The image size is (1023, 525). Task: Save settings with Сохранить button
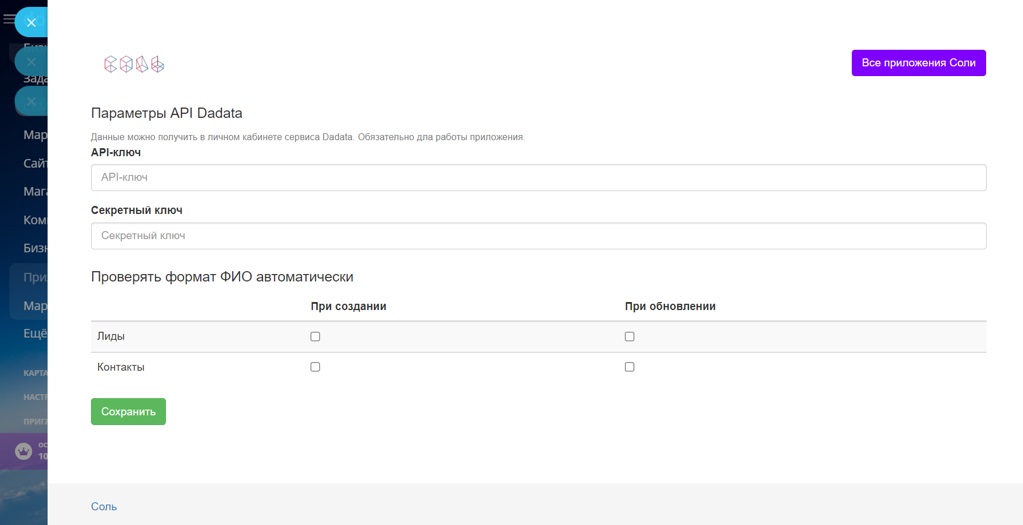pos(128,412)
